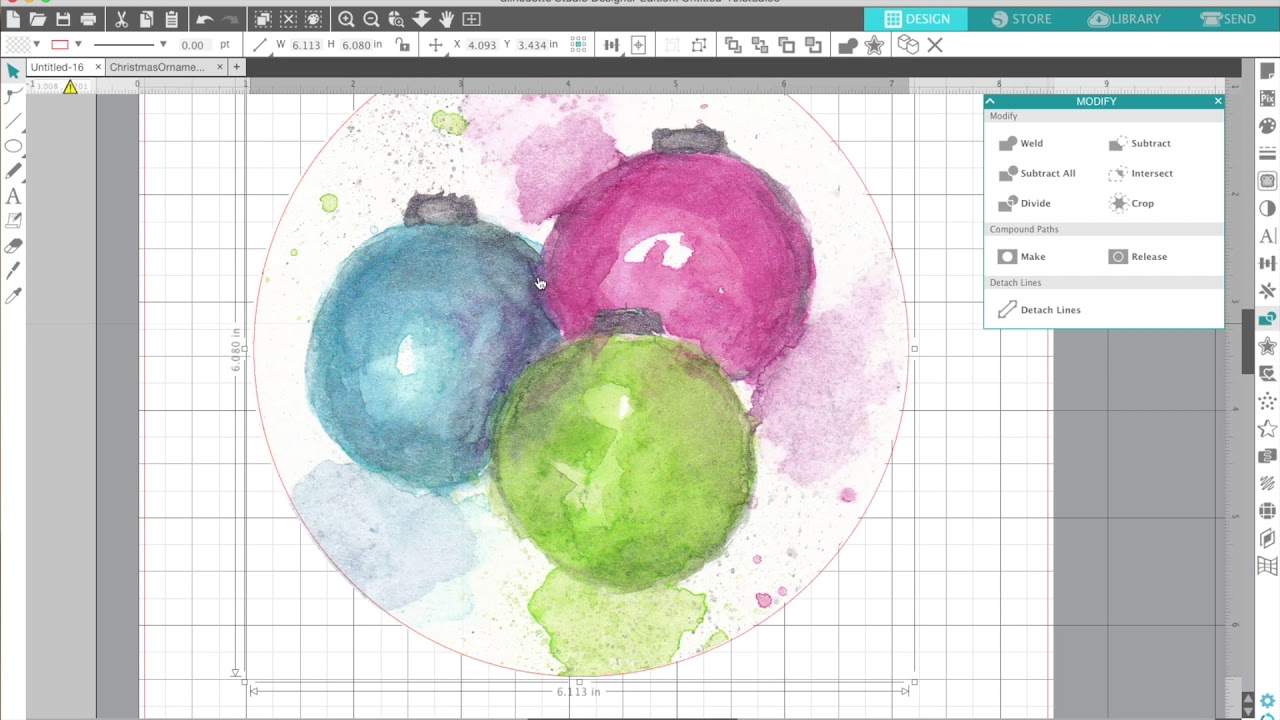Click the Bring to Front icon in top toolbar
Image resolution: width=1280 pixels, height=720 pixels.
coord(733,45)
